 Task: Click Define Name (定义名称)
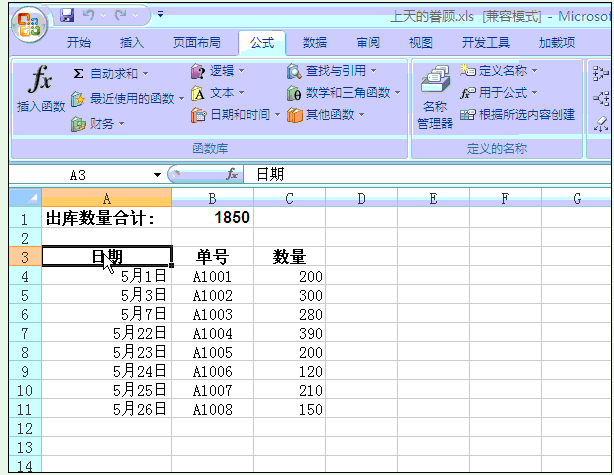coord(498,71)
